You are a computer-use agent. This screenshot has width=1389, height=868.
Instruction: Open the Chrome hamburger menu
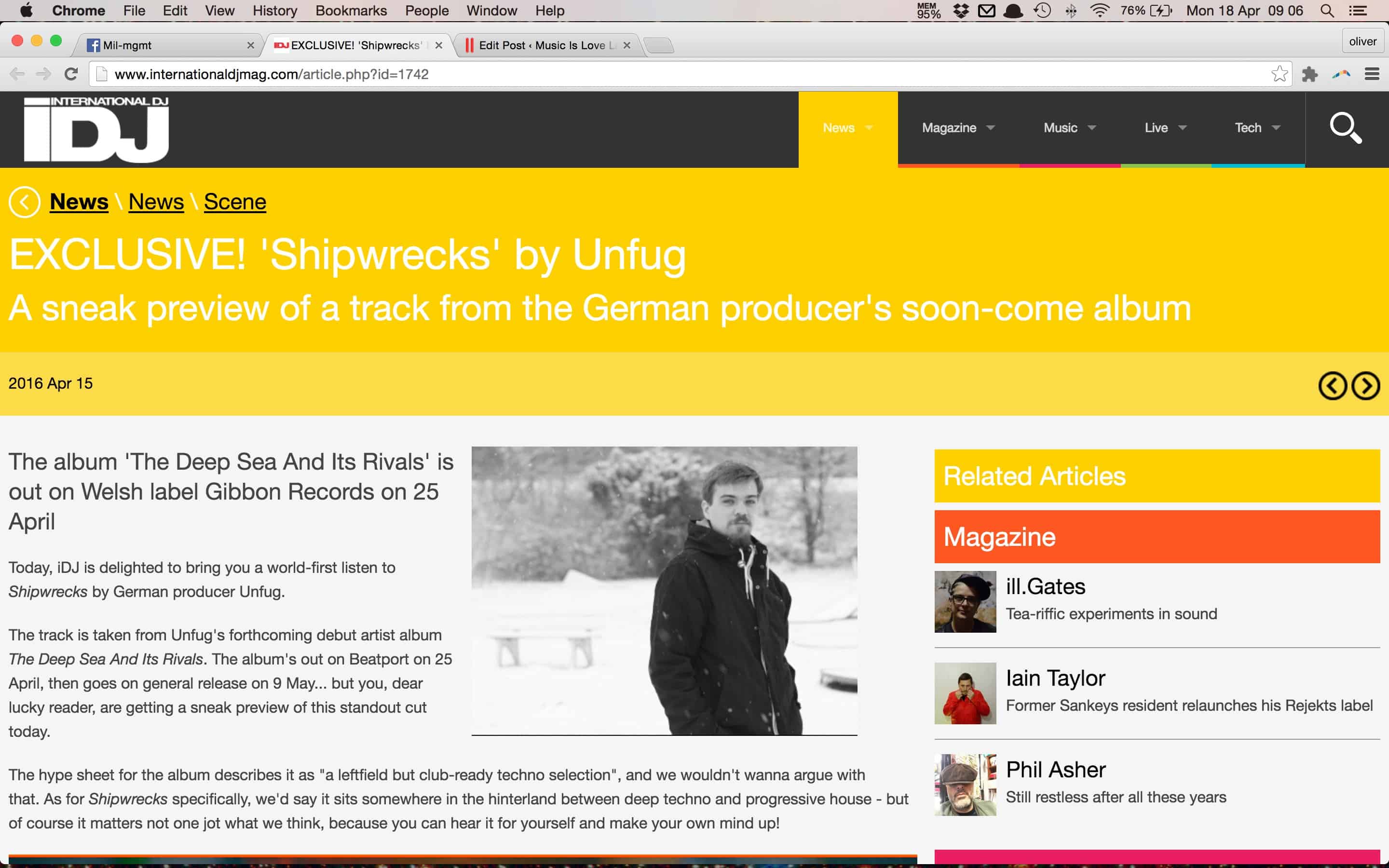point(1372,74)
